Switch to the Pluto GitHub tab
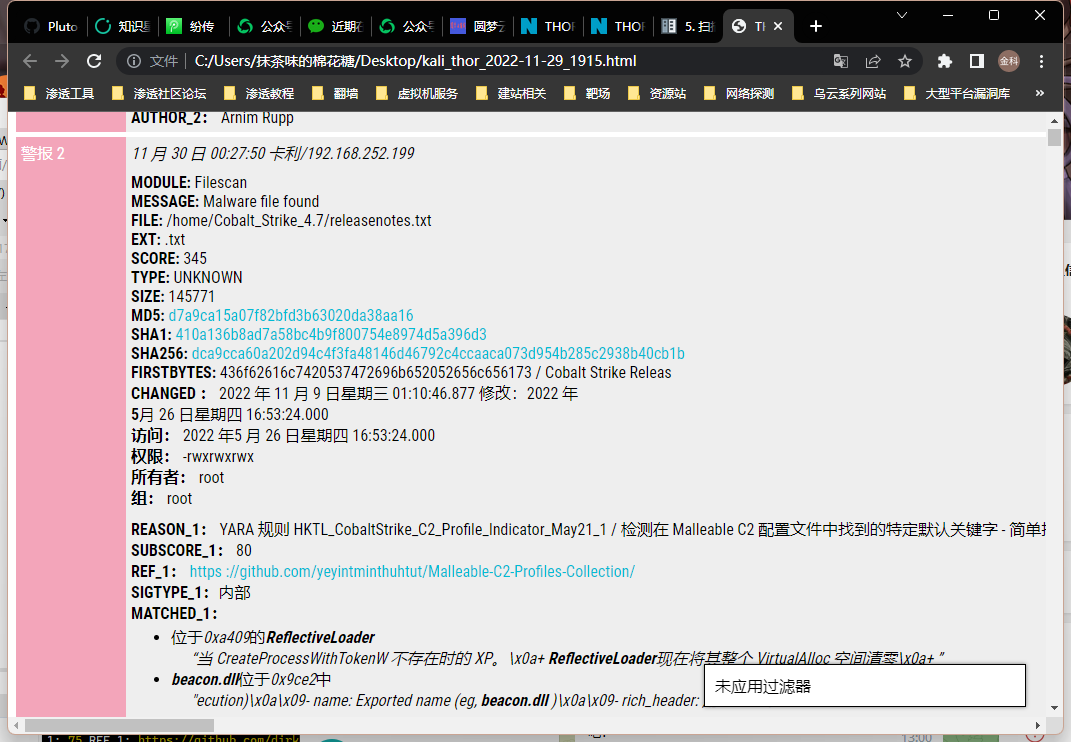1071x742 pixels. click(51, 26)
